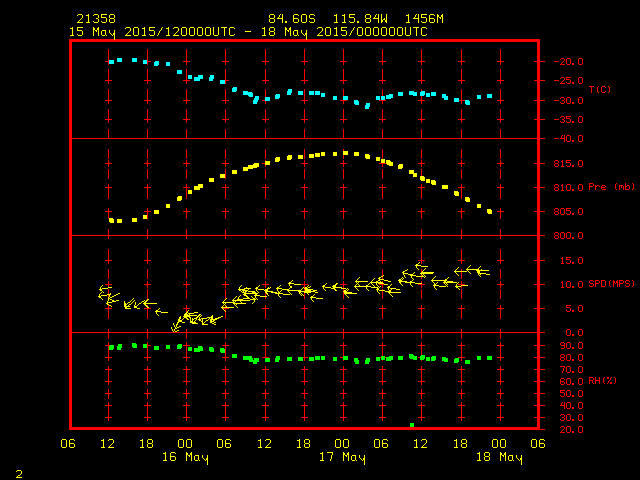
Task: Click the 815.0 pressure tick value
Action: (x=569, y=164)
